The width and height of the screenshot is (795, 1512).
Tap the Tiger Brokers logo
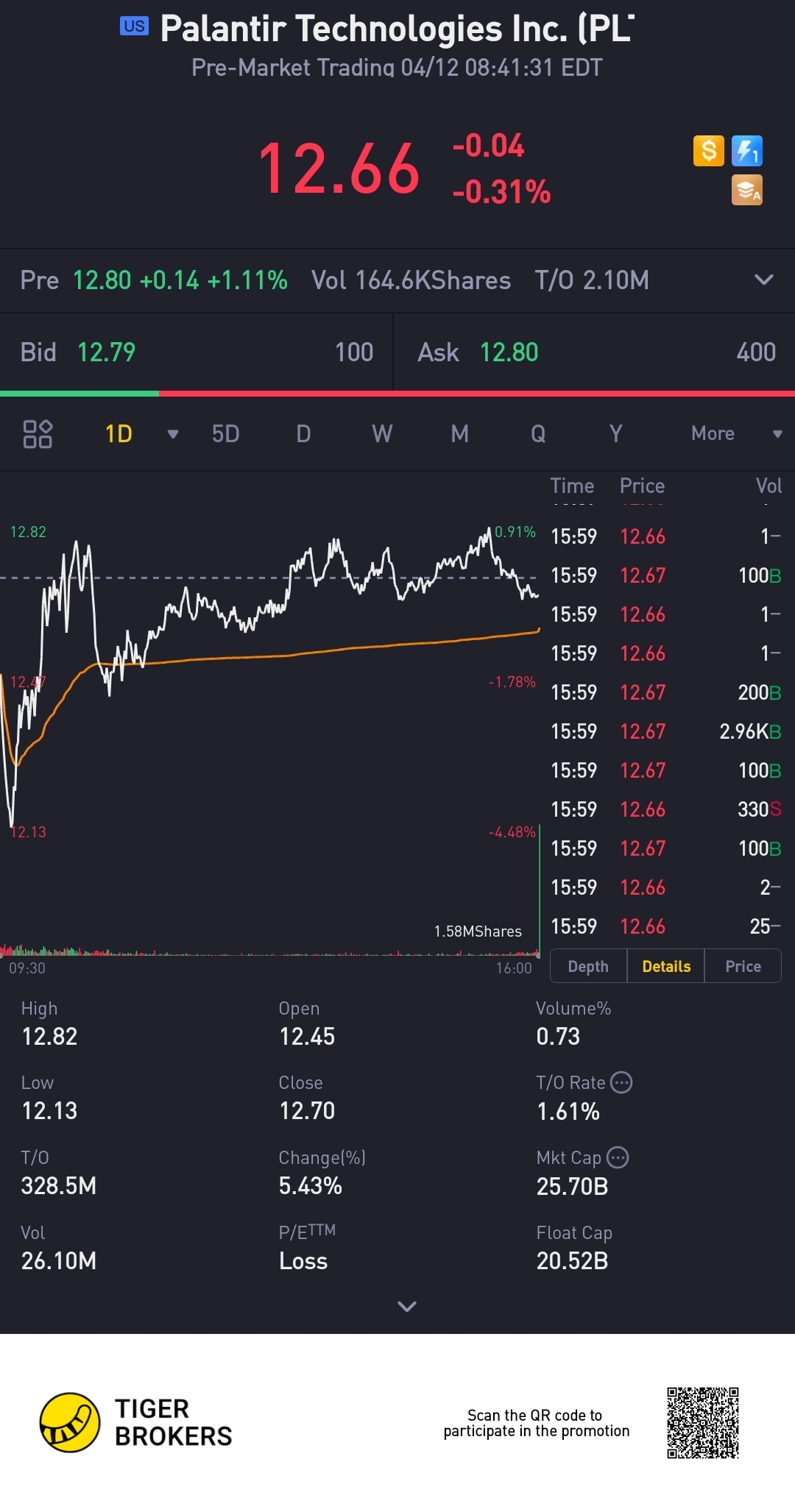[x=136, y=1422]
